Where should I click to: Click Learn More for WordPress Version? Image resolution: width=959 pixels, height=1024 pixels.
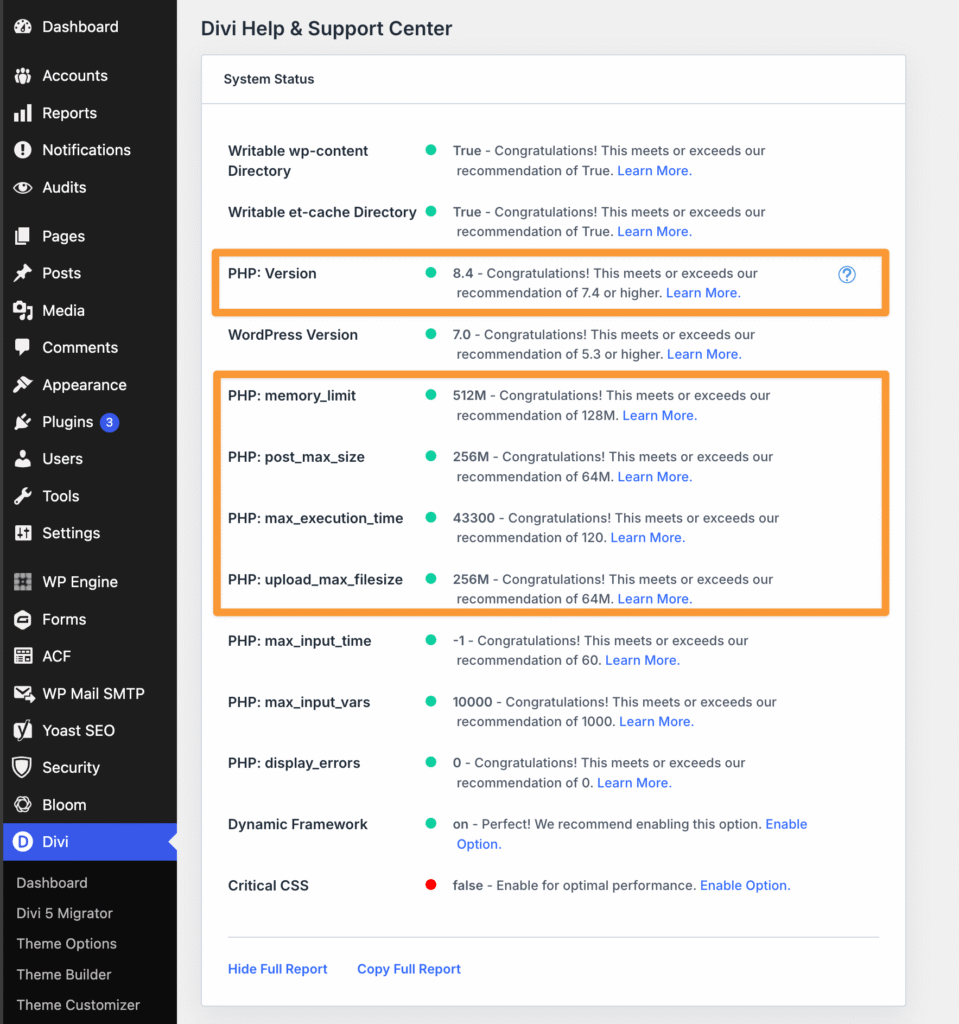coord(704,355)
